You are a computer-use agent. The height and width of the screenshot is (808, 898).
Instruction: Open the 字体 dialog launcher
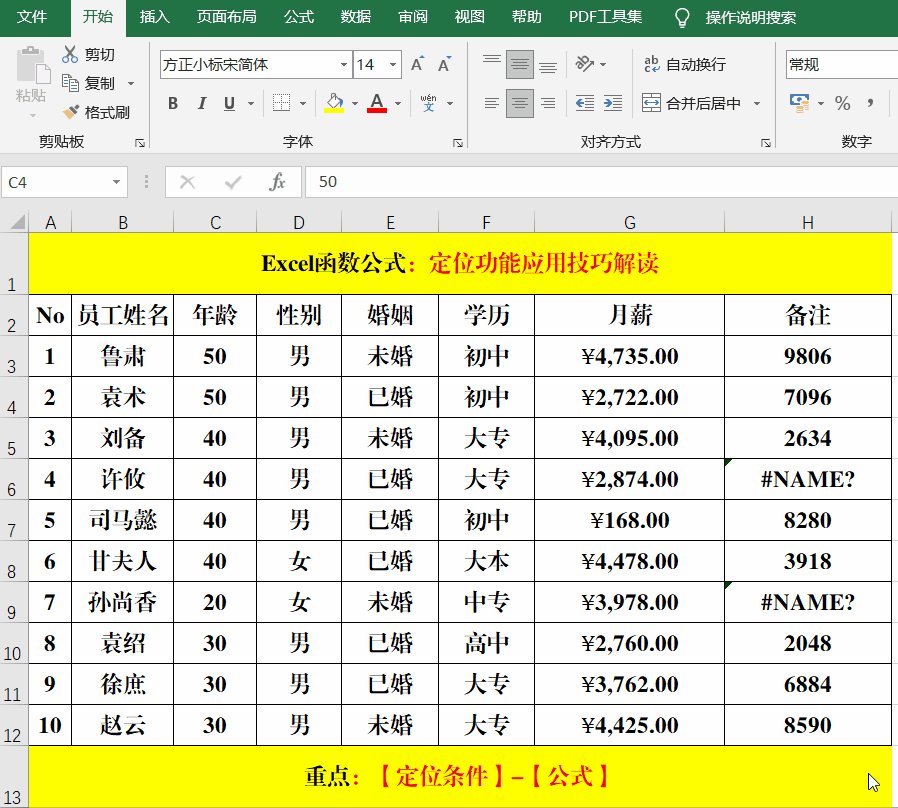[458, 143]
